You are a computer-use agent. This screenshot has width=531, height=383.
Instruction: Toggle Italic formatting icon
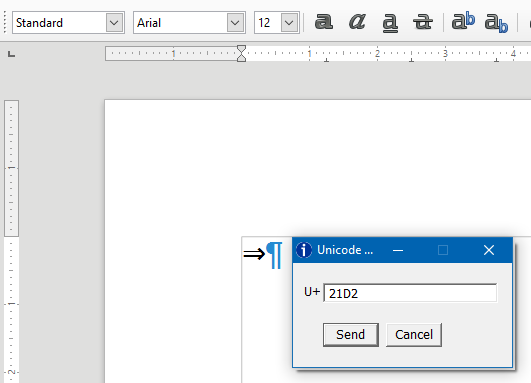[357, 22]
